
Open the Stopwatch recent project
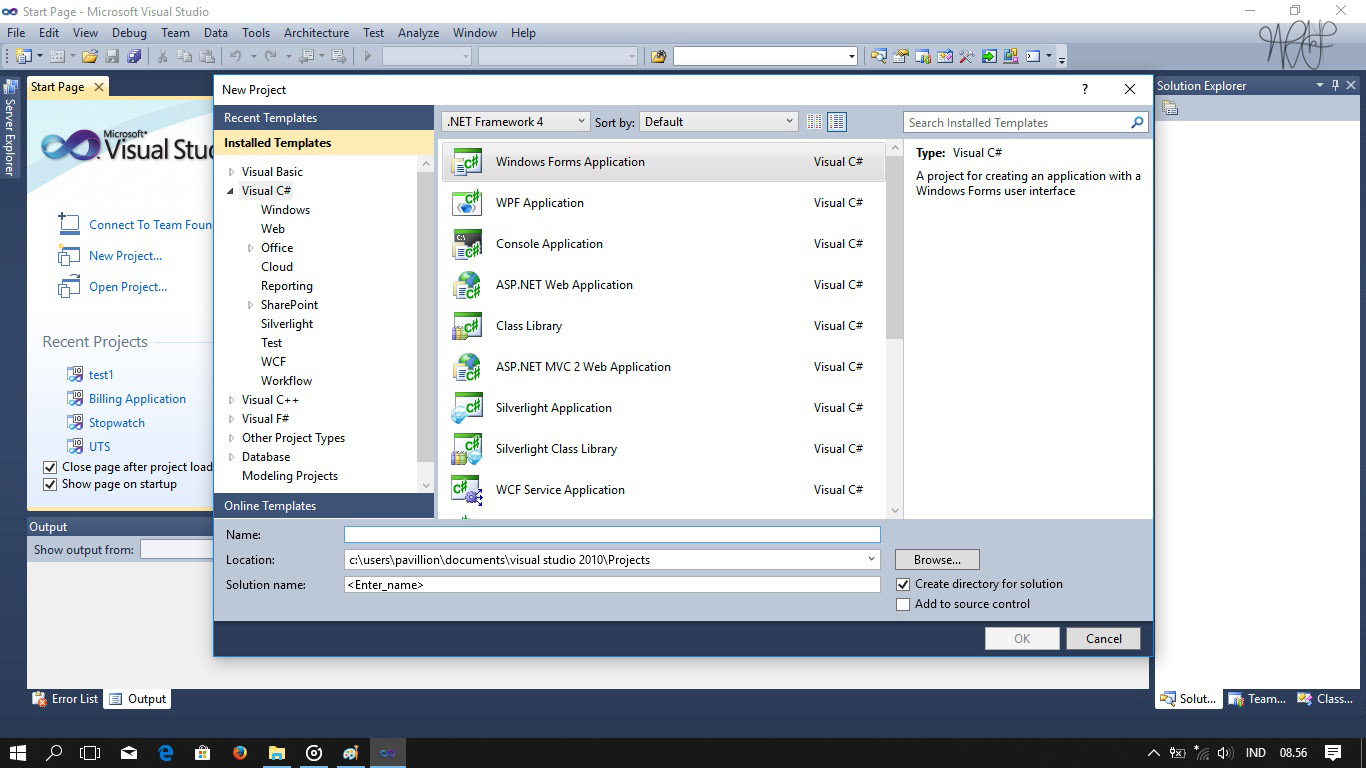[117, 423]
